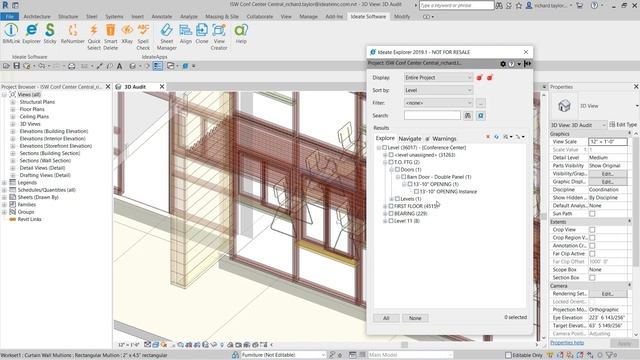Viewport: 640px width, 360px height.
Task: Activate the XRay tool
Action: pos(127,34)
